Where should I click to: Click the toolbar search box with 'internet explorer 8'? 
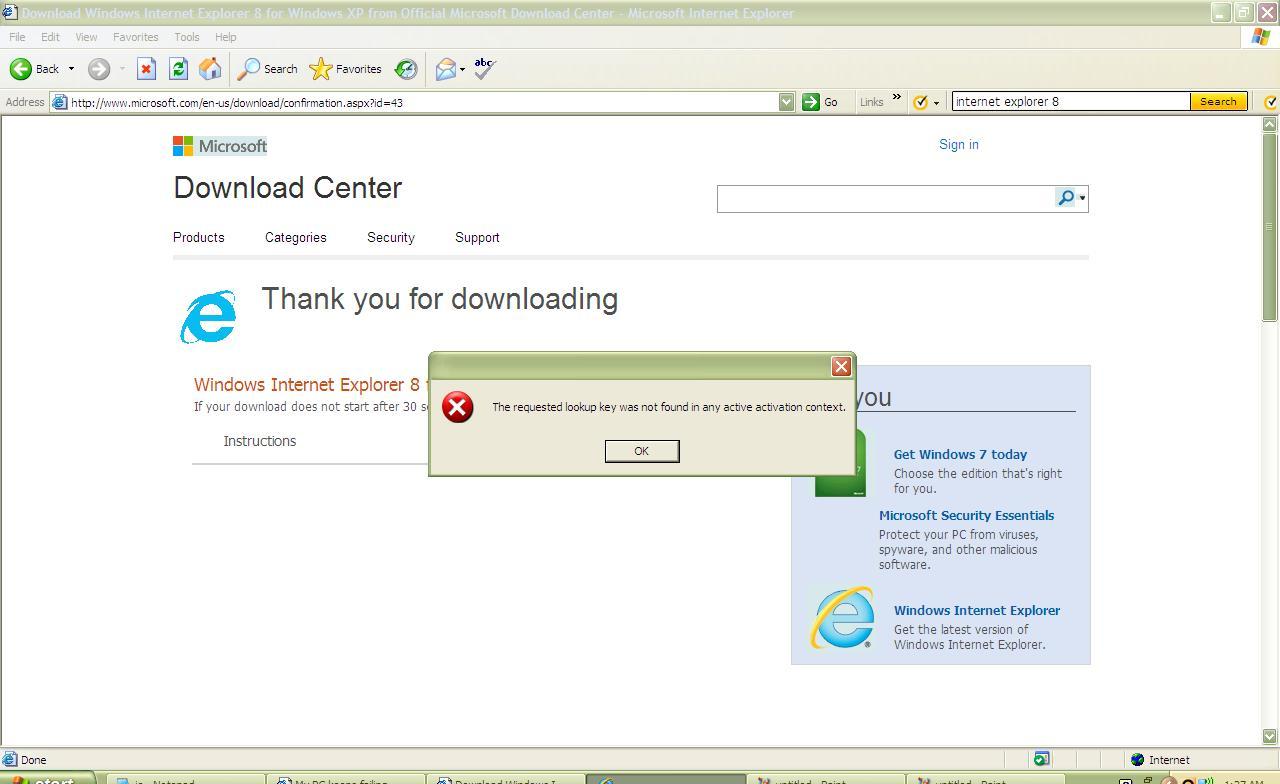tap(1071, 101)
